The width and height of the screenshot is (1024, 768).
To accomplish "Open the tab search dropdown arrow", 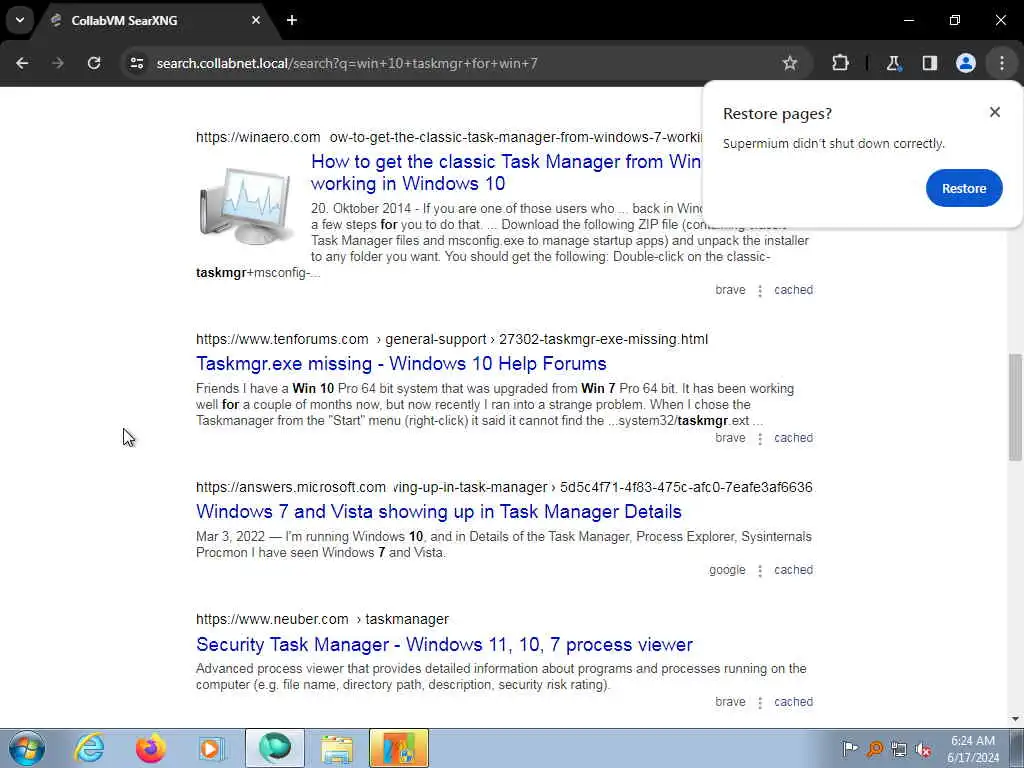I will (20, 20).
